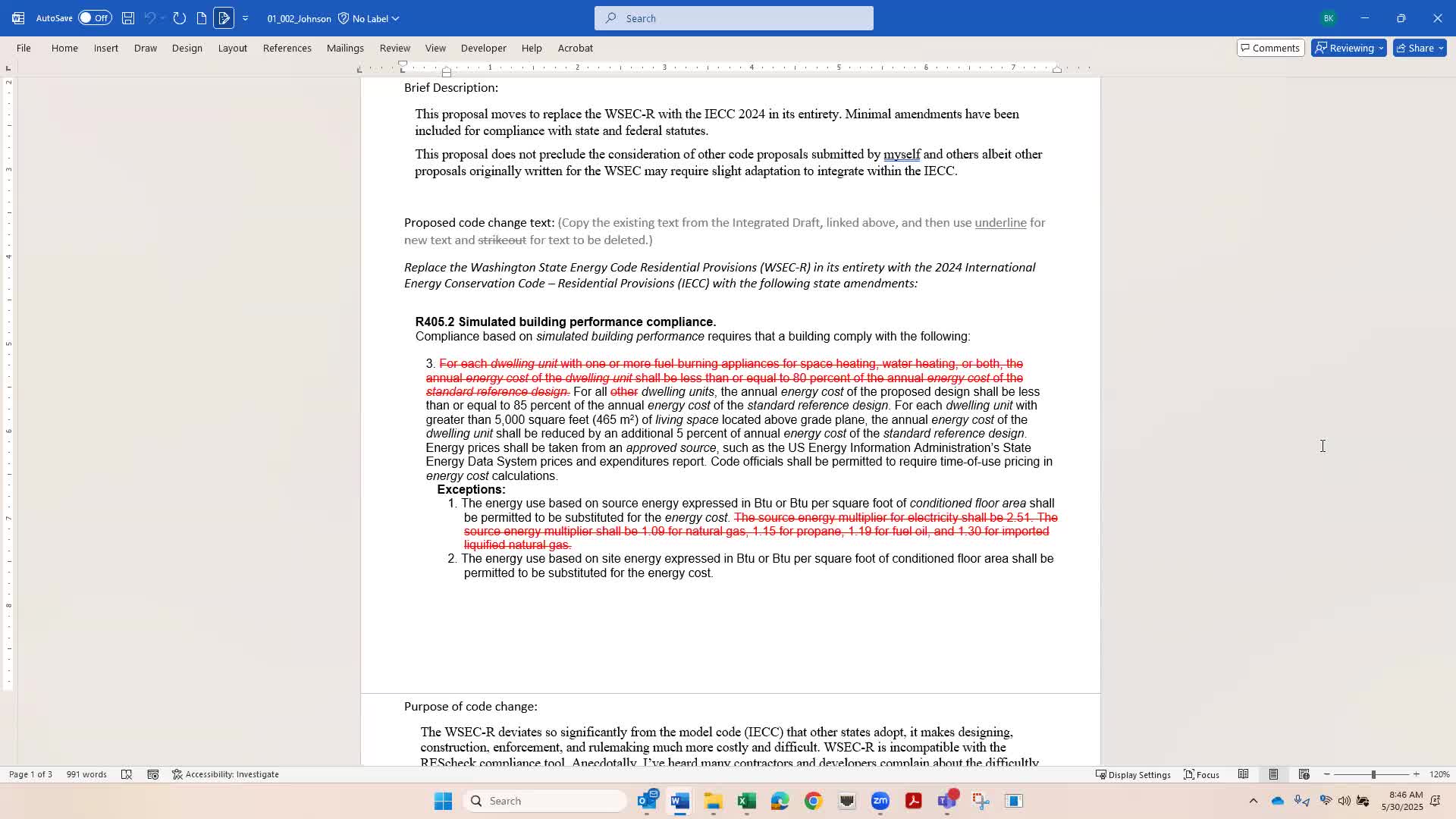Image resolution: width=1456 pixels, height=819 pixels.
Task: Click the R405.2 Simulated building performance heading
Action: click(566, 322)
